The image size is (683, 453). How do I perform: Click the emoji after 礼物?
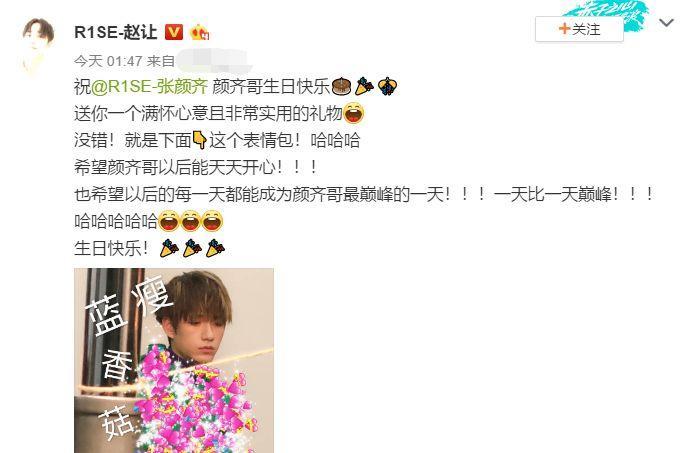click(x=354, y=114)
